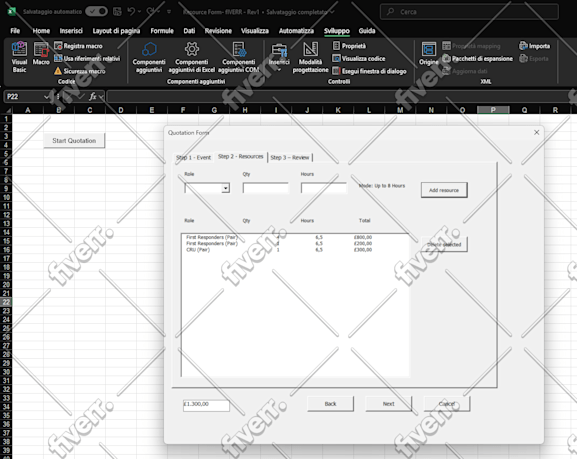Click the Qty input field

pyautogui.click(x=266, y=188)
